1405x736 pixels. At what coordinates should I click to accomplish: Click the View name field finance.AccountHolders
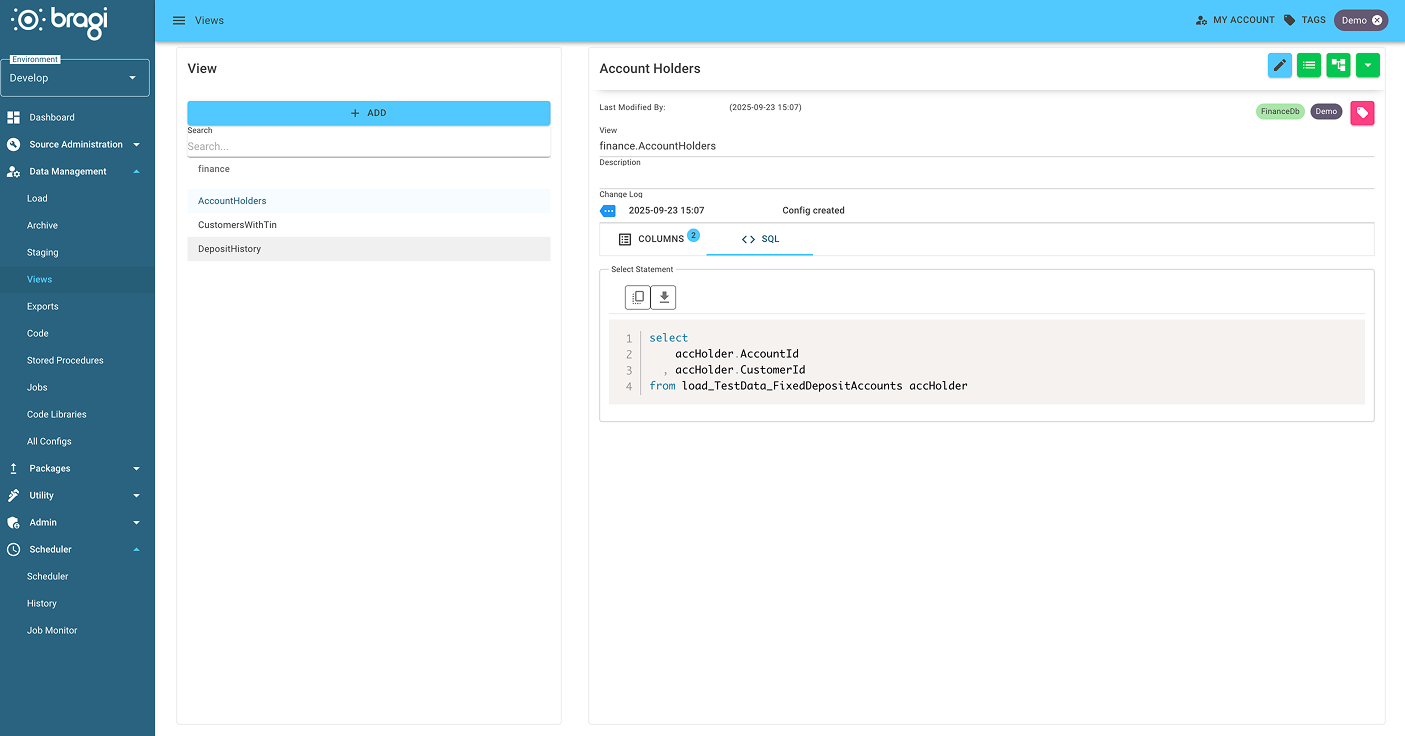[987, 146]
